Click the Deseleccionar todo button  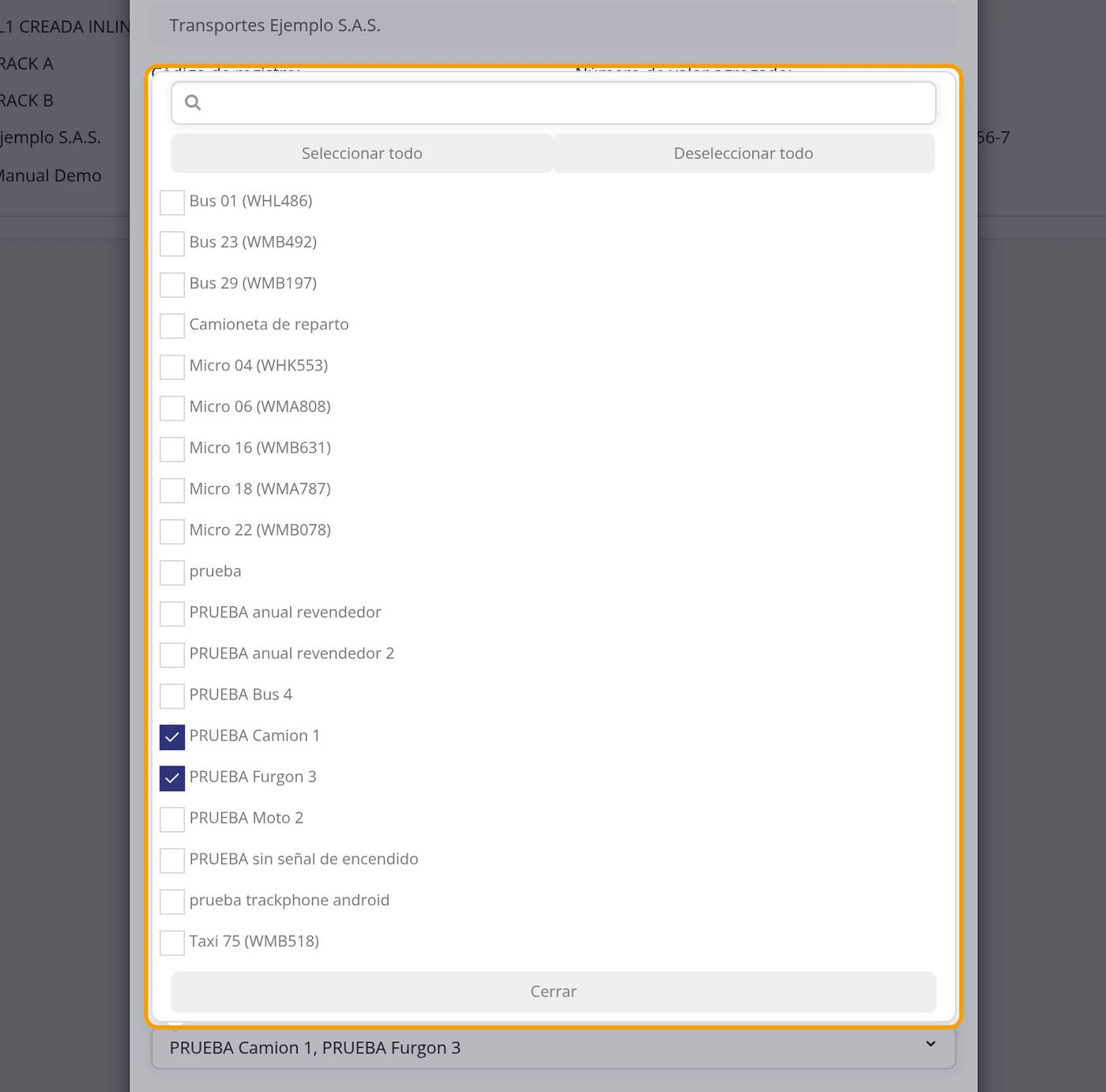tap(743, 153)
